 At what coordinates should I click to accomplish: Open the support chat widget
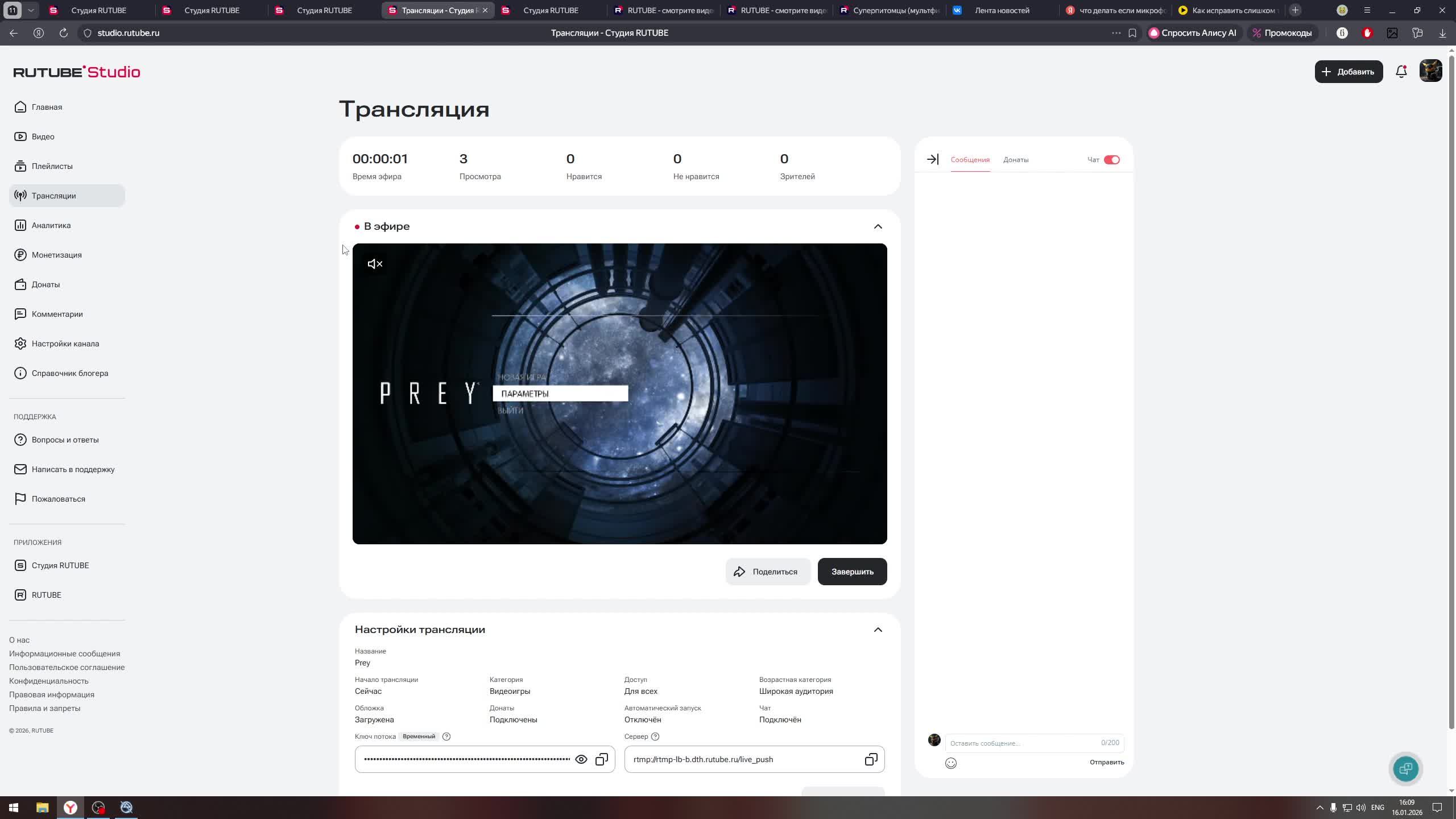(x=1406, y=769)
